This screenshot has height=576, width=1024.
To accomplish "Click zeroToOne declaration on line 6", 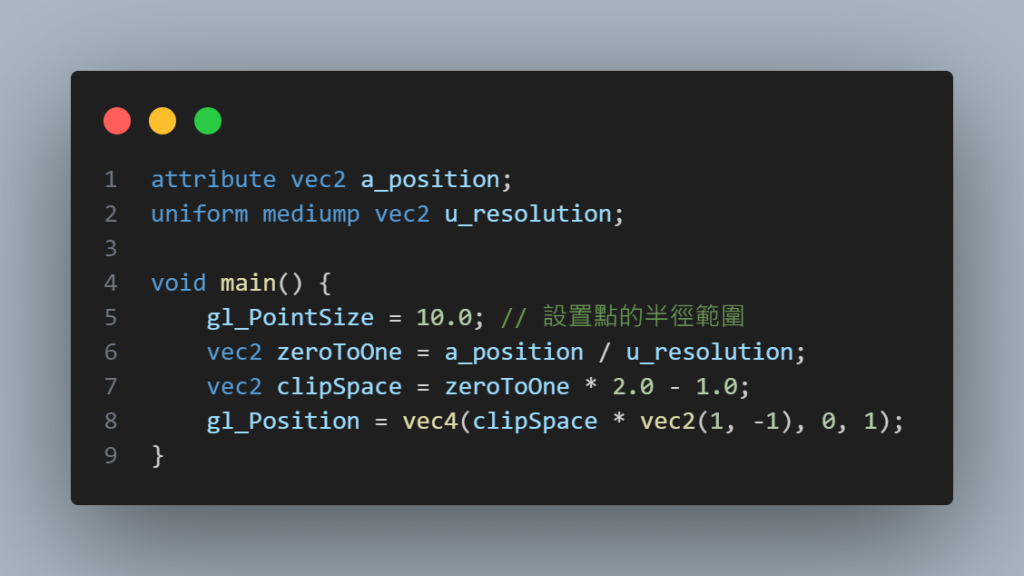I will pos(339,352).
